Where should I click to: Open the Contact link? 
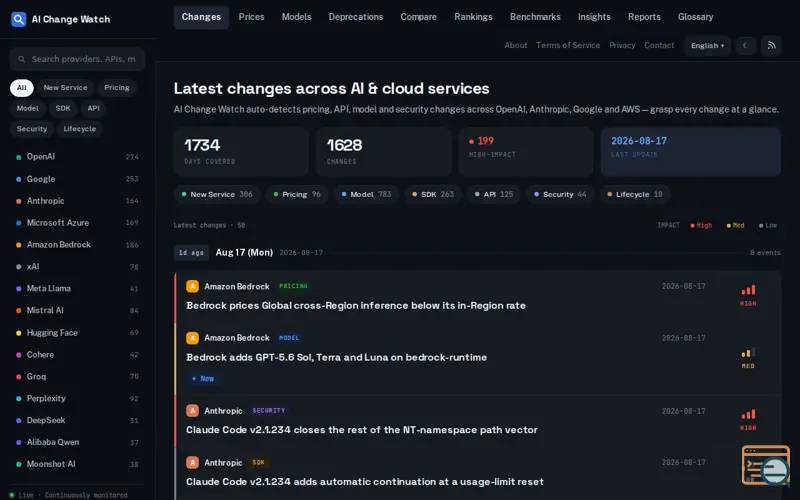click(659, 45)
